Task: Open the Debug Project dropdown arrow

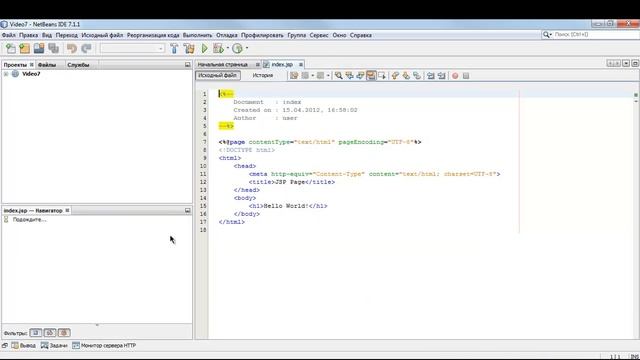Action: point(228,49)
